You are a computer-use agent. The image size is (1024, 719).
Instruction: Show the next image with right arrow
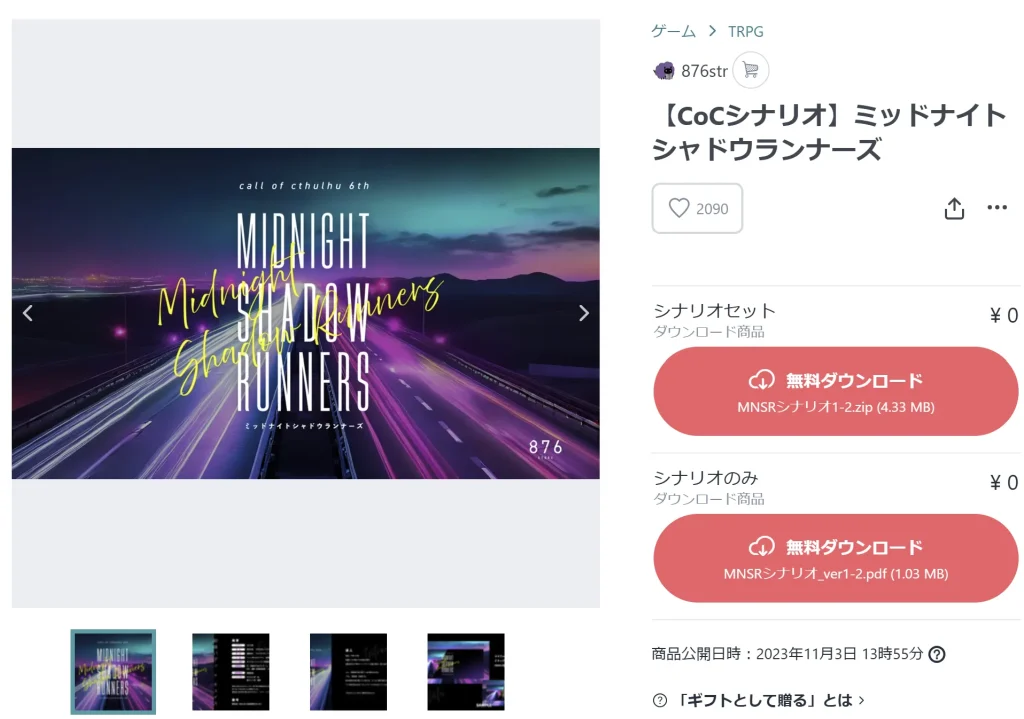[x=584, y=313]
